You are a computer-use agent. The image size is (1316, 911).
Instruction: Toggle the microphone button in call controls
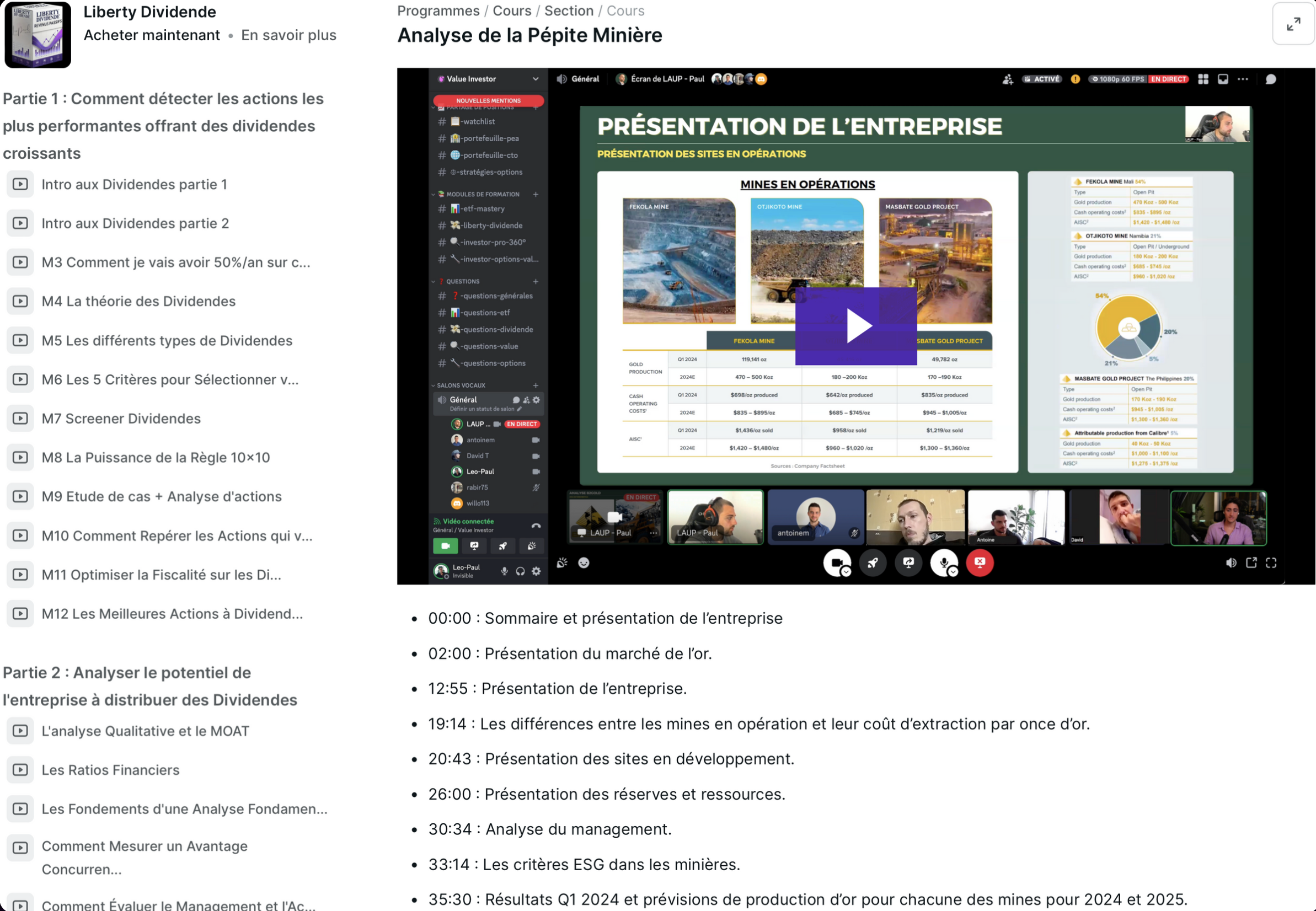click(x=943, y=563)
